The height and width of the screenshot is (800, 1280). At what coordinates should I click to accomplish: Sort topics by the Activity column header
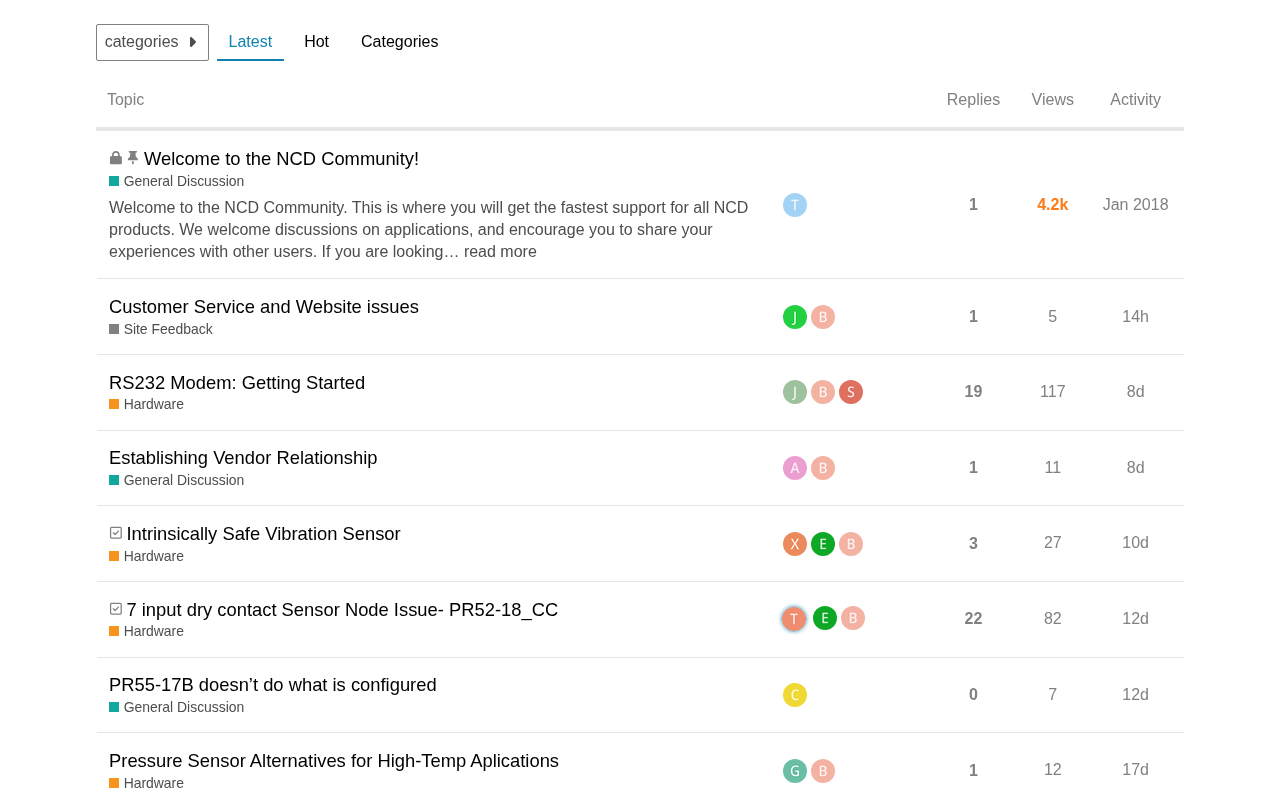point(1135,100)
